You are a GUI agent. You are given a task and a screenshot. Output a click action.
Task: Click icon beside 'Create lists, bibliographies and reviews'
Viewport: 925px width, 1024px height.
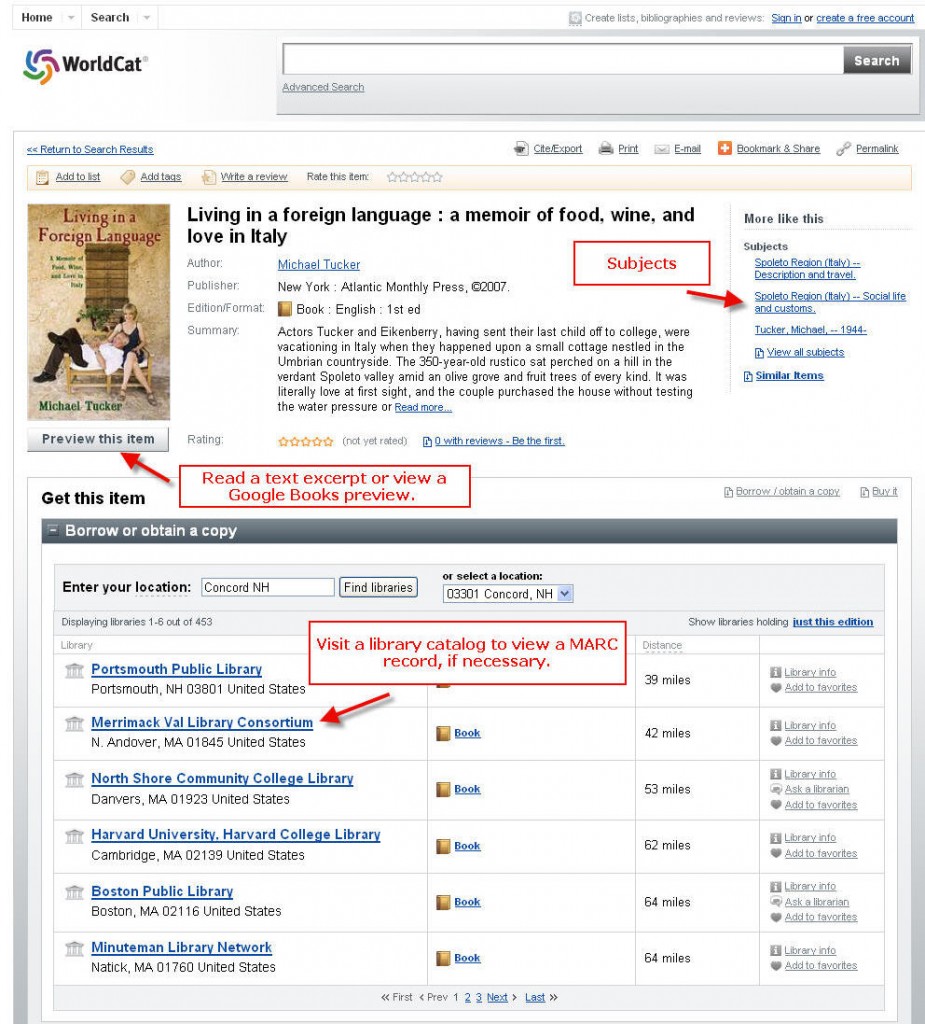coord(575,18)
